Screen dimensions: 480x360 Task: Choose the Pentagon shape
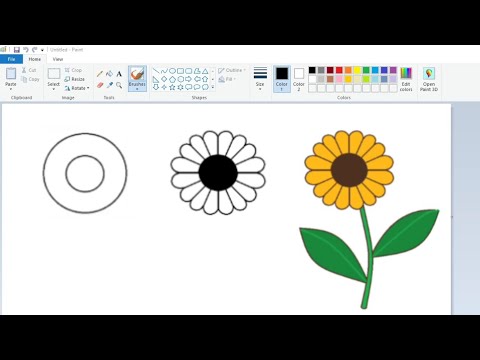pos(172,79)
